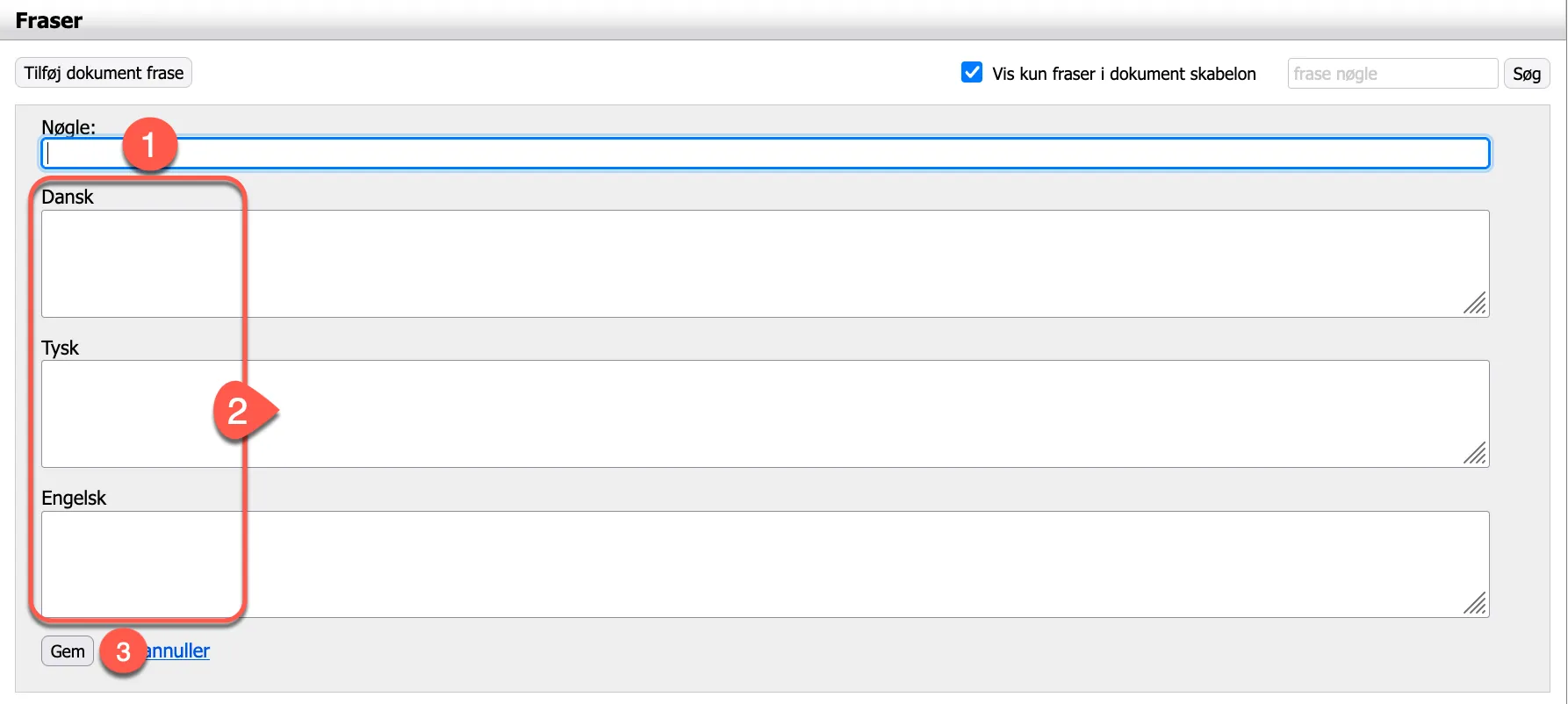Viewport: 1568px width, 704px height.
Task: Grab the Dansk text area resize handle
Action: coord(1476,304)
